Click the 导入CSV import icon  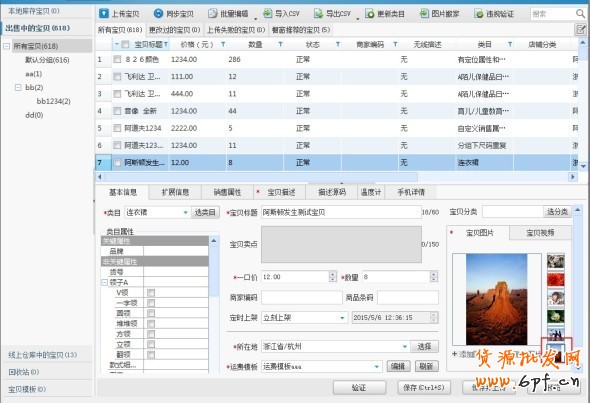click(x=268, y=14)
